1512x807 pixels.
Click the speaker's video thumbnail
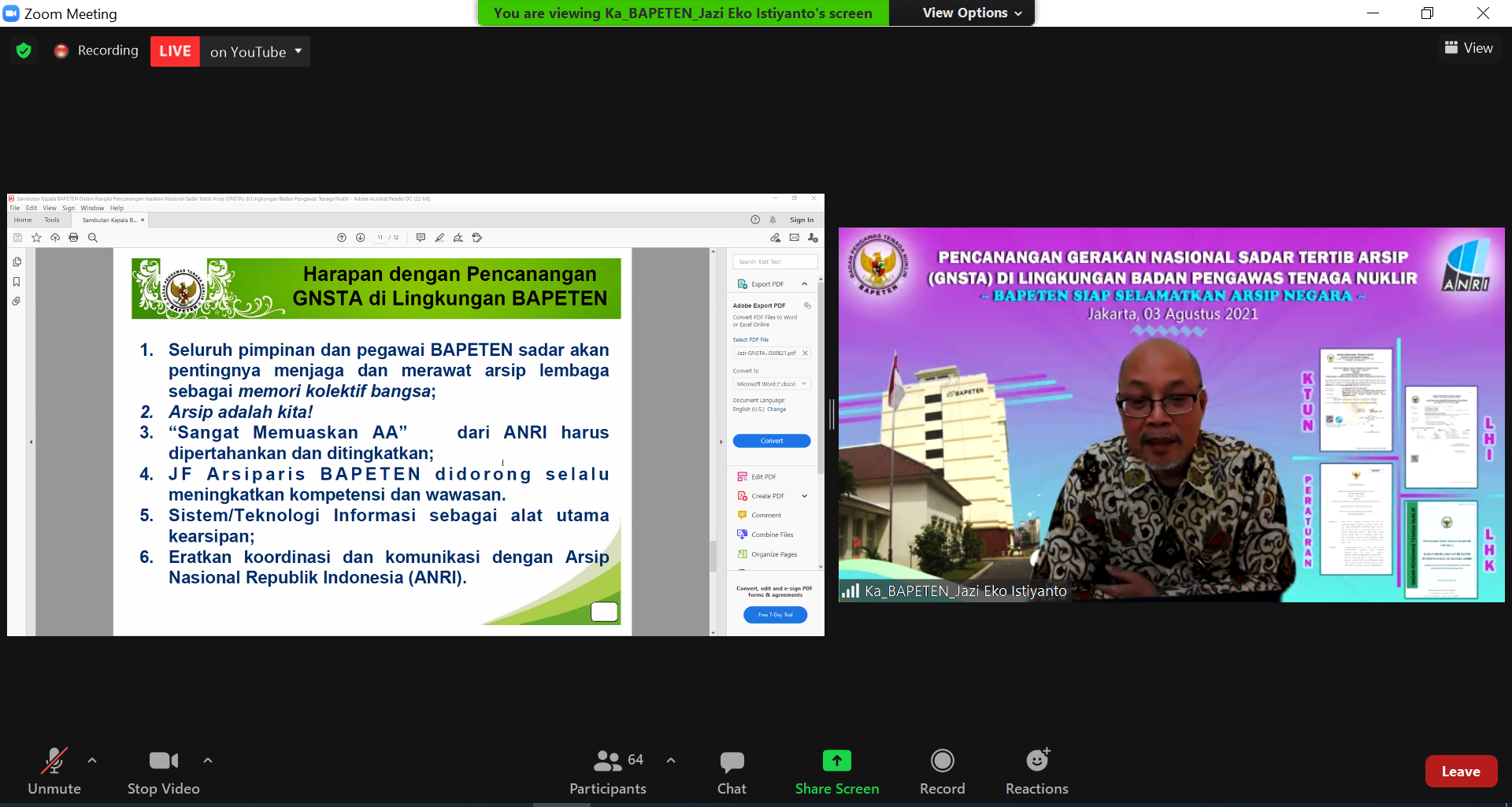(x=1171, y=415)
